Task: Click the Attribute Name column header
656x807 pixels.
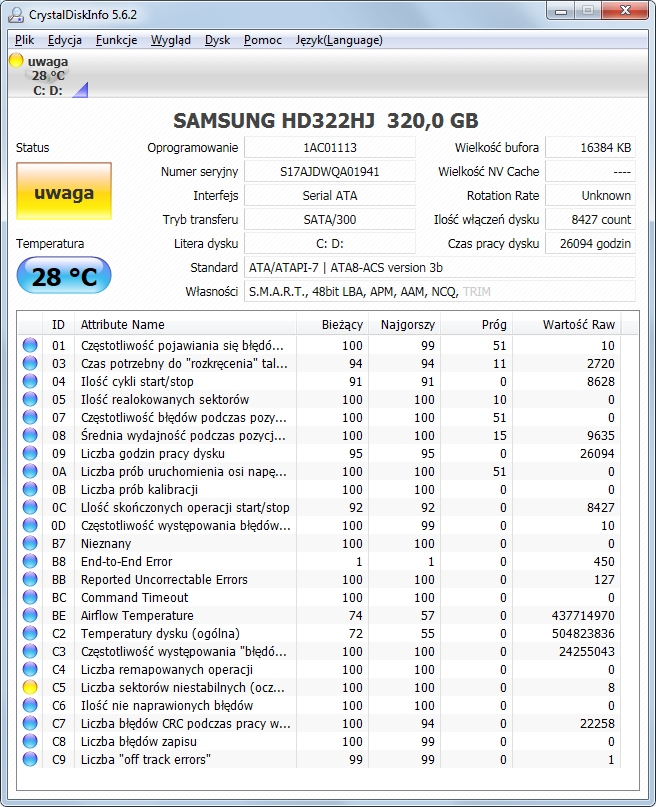Action: 185,324
